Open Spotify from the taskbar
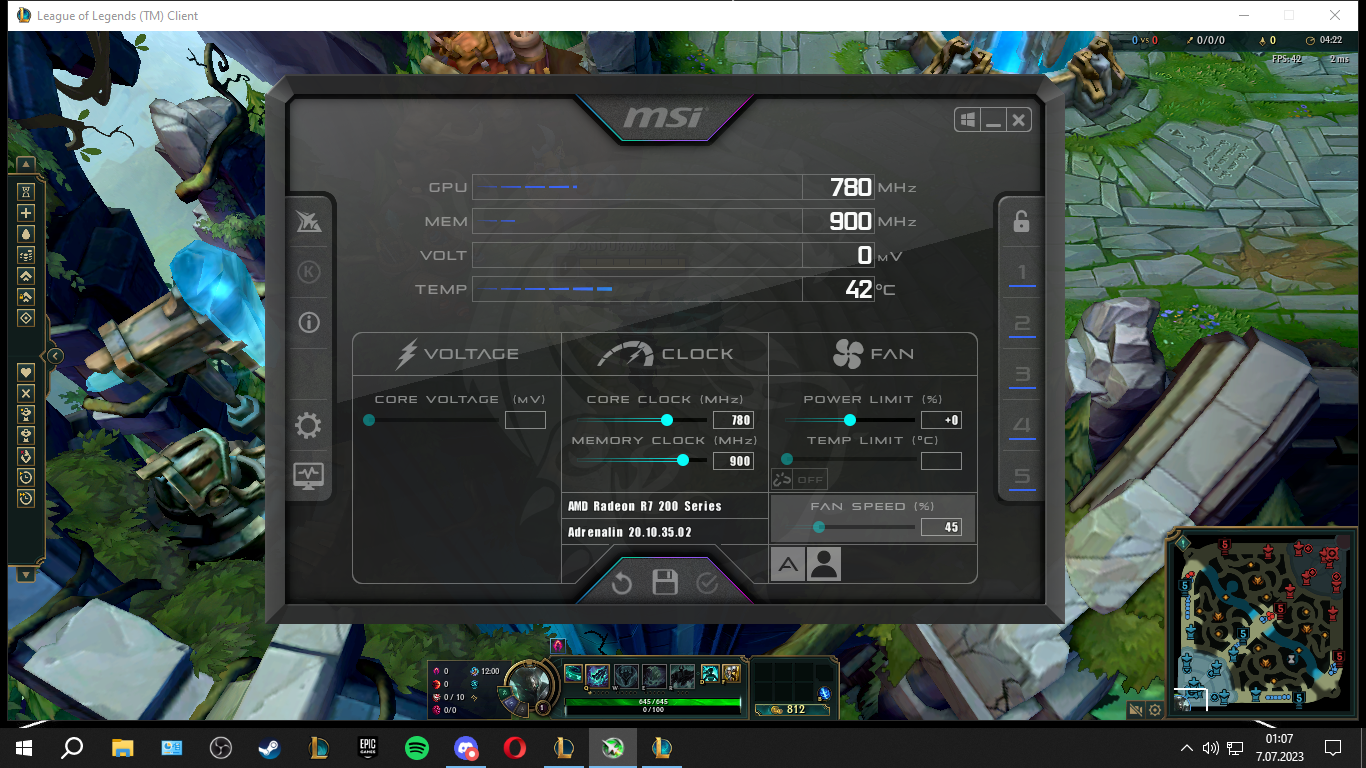Screen dimensions: 1366x768 417,747
